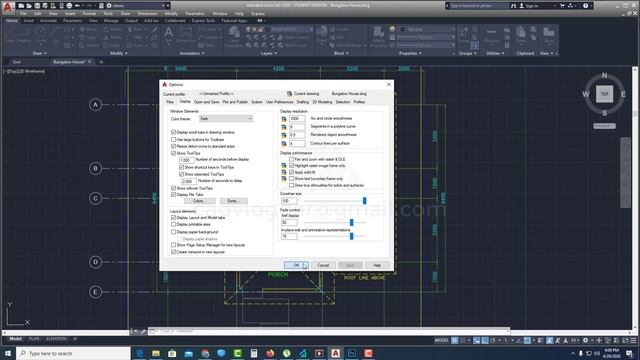Click the Match Properties icon
Screen dimensions: 640x360
[379, 36]
